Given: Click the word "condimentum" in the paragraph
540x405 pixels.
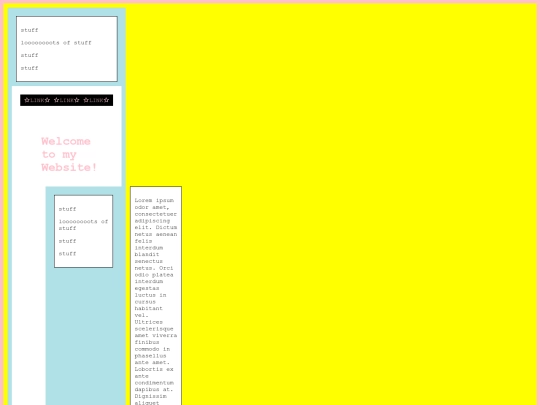Looking at the screenshot, I should point(154,383).
